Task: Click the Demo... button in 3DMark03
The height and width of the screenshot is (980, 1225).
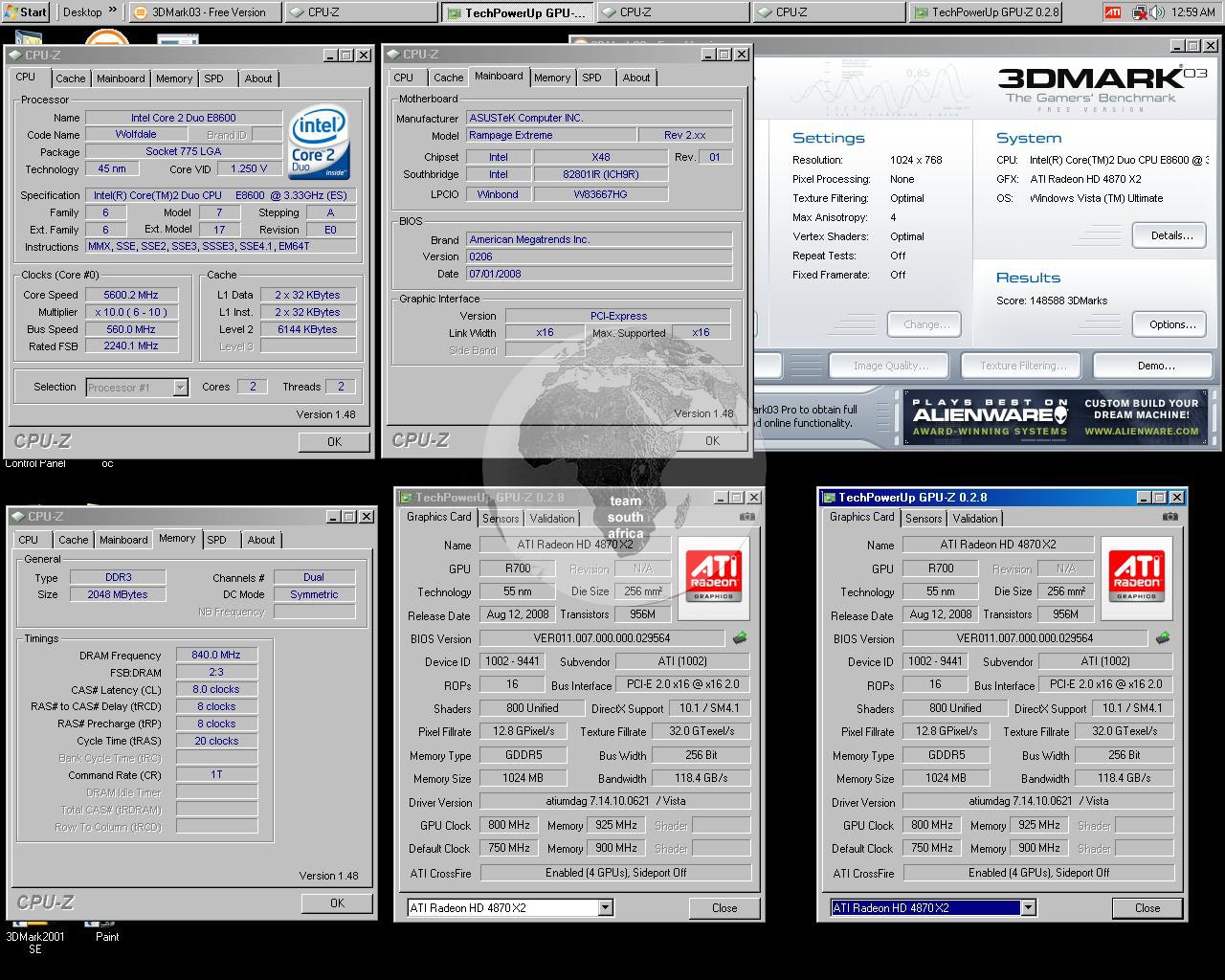Action: [x=1156, y=366]
